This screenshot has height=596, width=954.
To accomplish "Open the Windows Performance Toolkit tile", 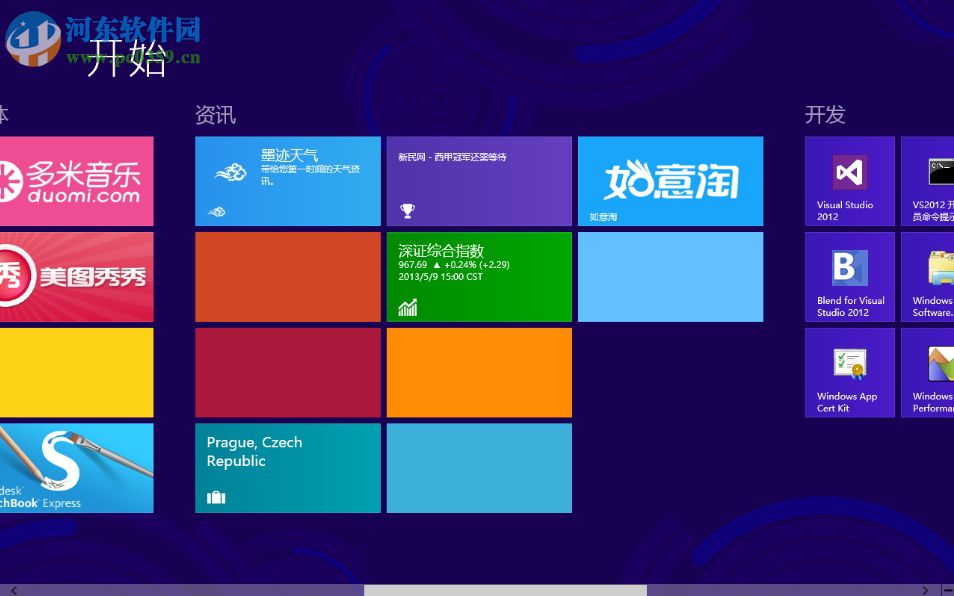I will [x=932, y=372].
